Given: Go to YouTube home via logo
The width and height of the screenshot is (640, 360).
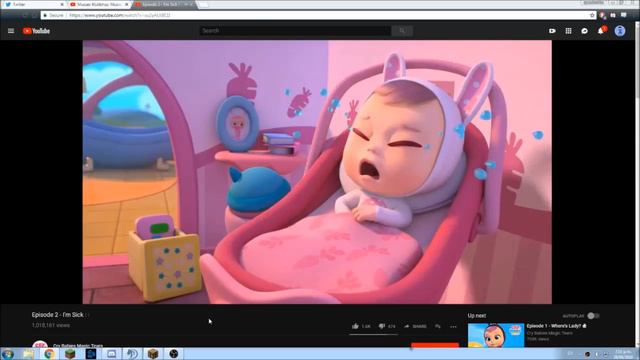Looking at the screenshot, I should click(x=36, y=31).
